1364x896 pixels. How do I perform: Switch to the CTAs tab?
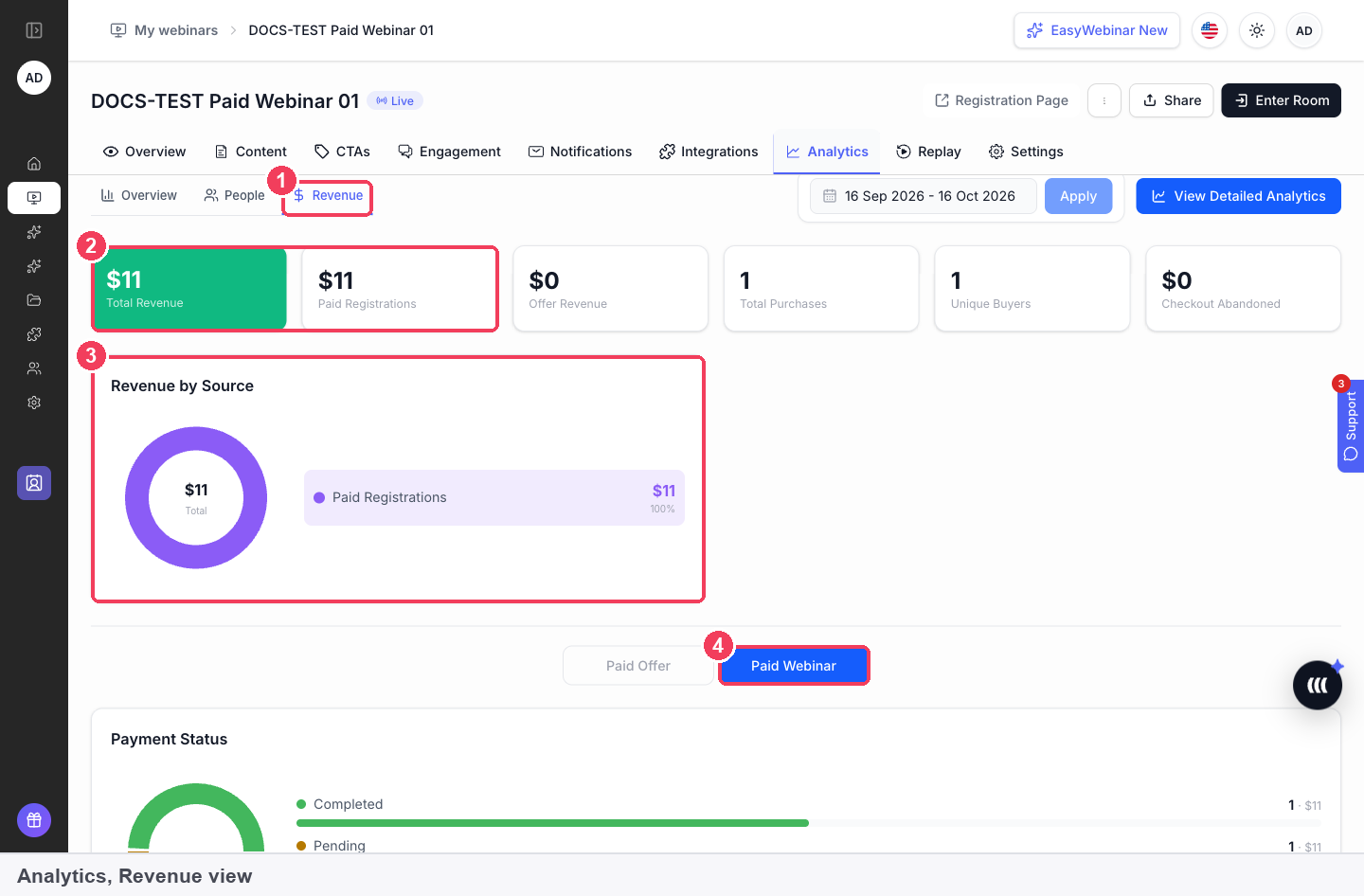pyautogui.click(x=342, y=152)
